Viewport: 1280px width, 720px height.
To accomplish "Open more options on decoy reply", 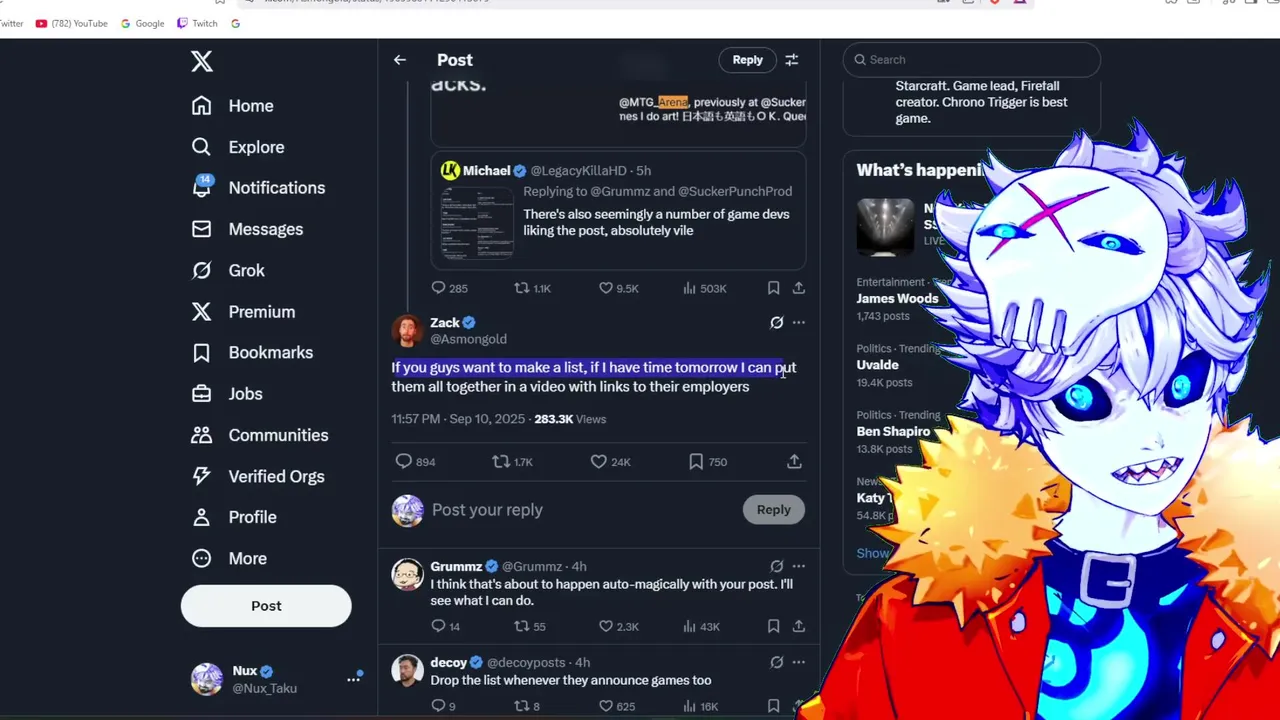I will [x=799, y=662].
